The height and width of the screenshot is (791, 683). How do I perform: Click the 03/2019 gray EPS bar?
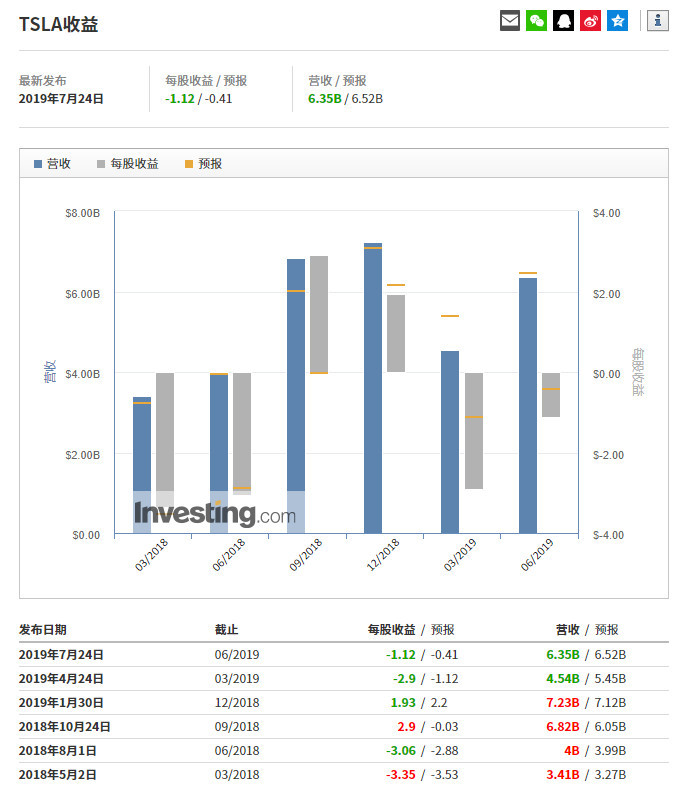(474, 431)
